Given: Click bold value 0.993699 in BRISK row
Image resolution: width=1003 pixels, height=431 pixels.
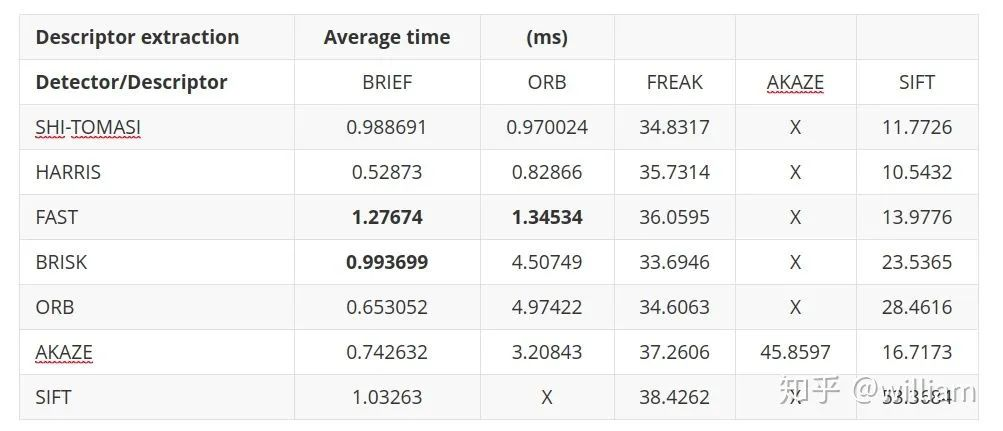Looking at the screenshot, I should [387, 262].
